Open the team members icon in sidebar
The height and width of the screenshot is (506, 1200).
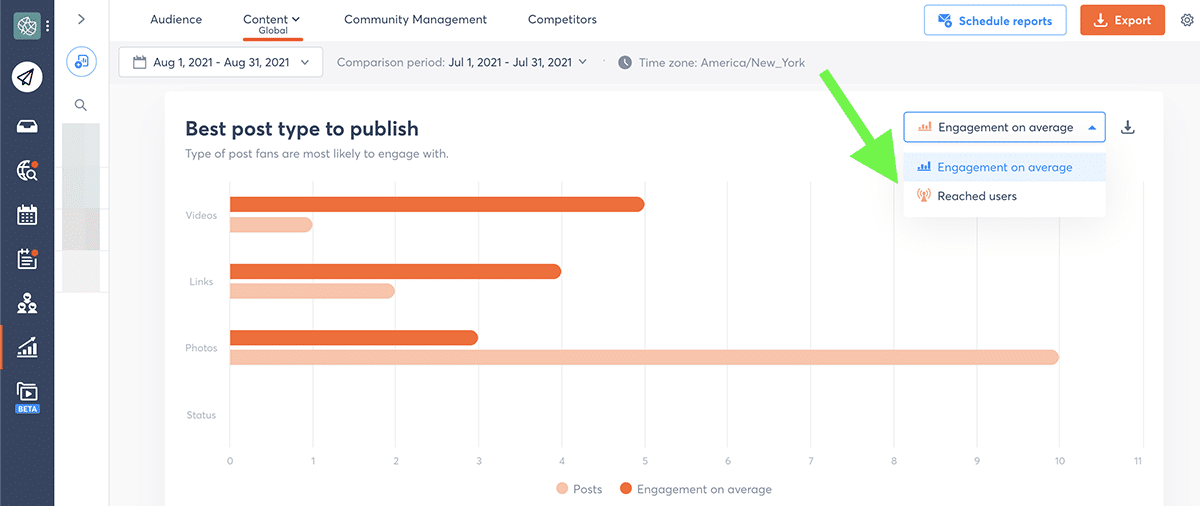[x=27, y=303]
